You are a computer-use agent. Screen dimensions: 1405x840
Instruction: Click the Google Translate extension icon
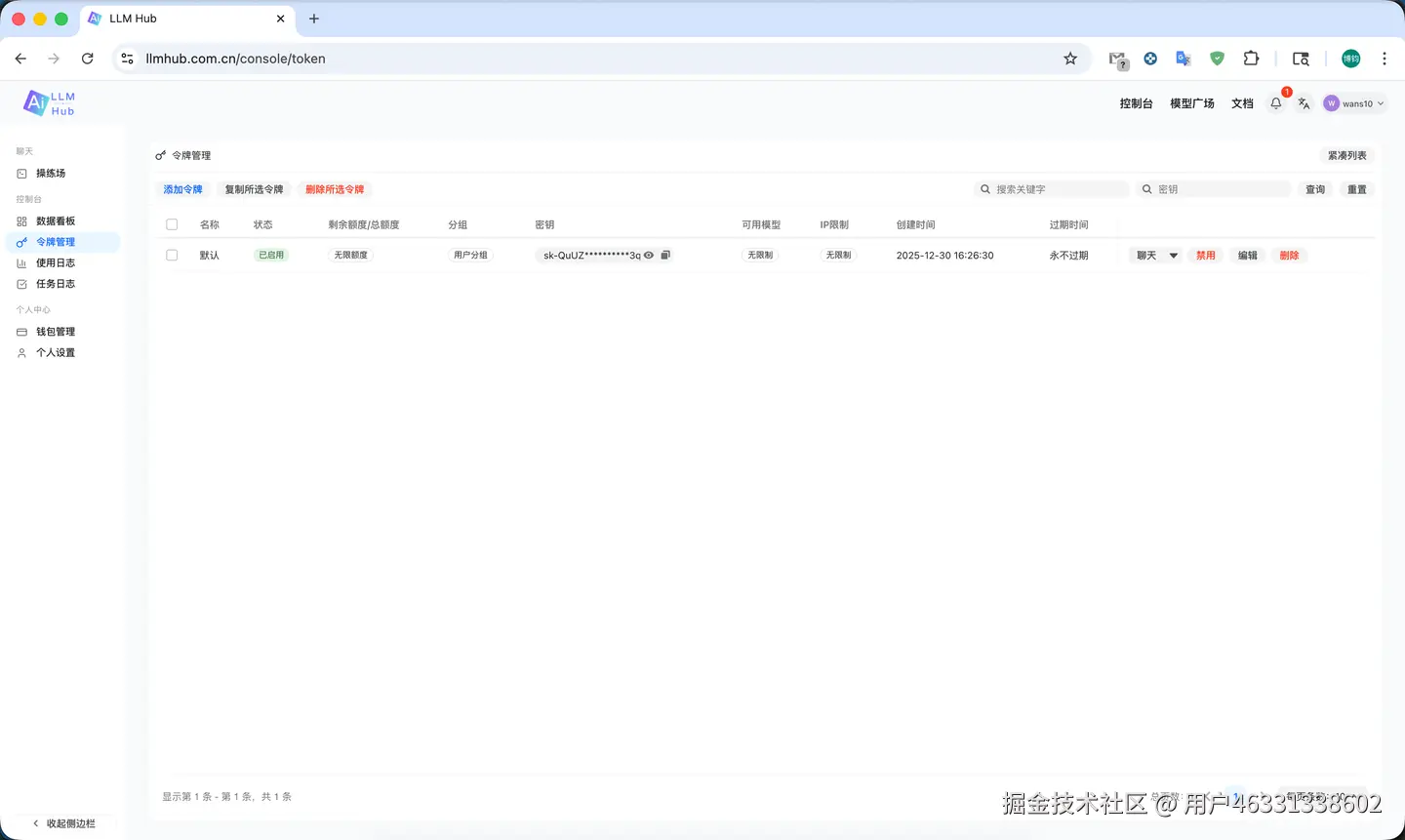coord(1184,59)
